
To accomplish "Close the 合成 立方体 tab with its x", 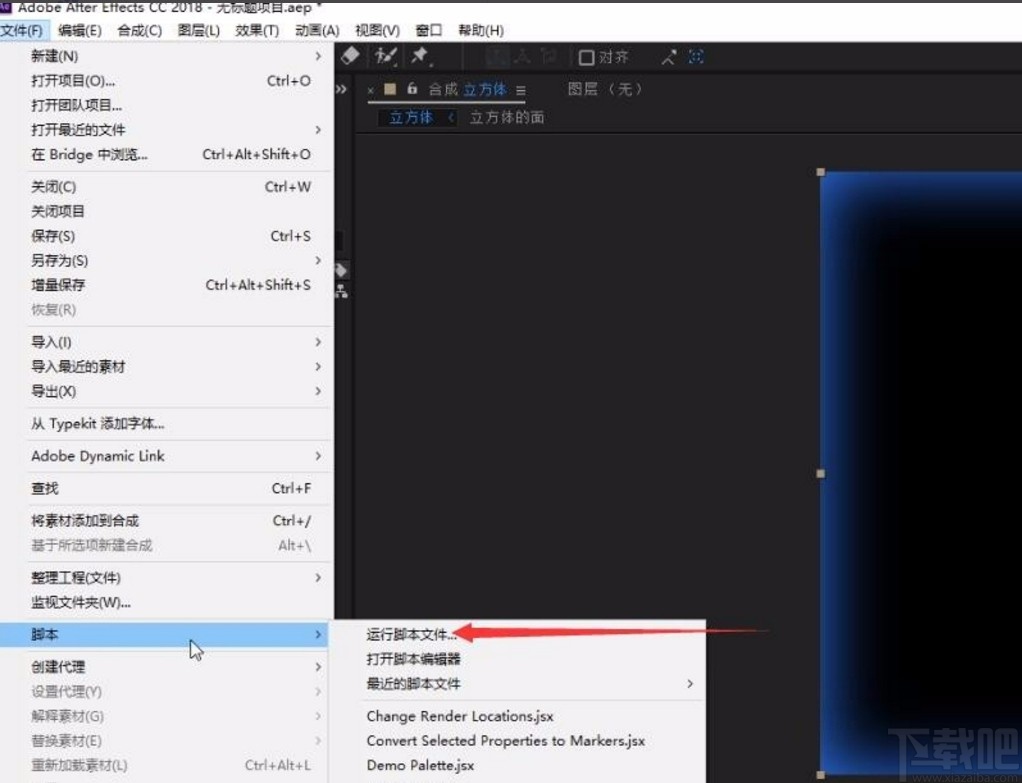I will pos(370,89).
